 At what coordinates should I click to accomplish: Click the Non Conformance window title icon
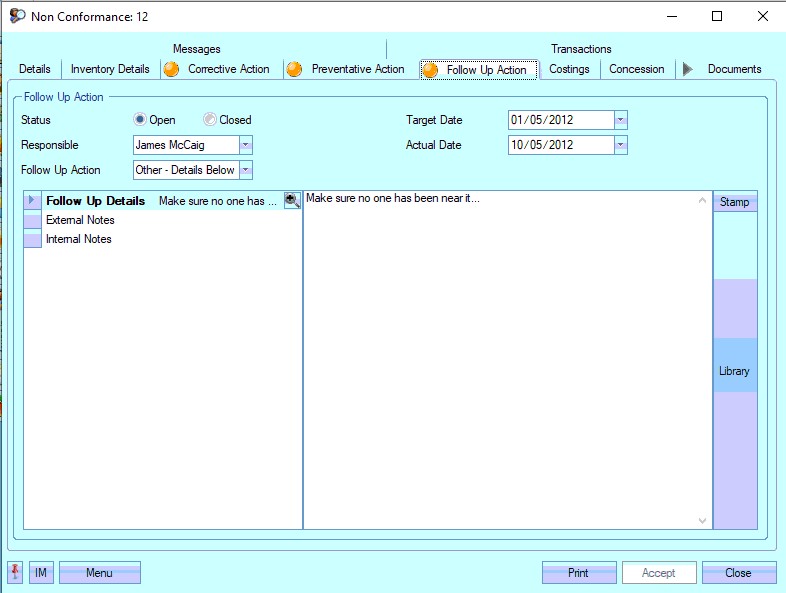(17, 16)
